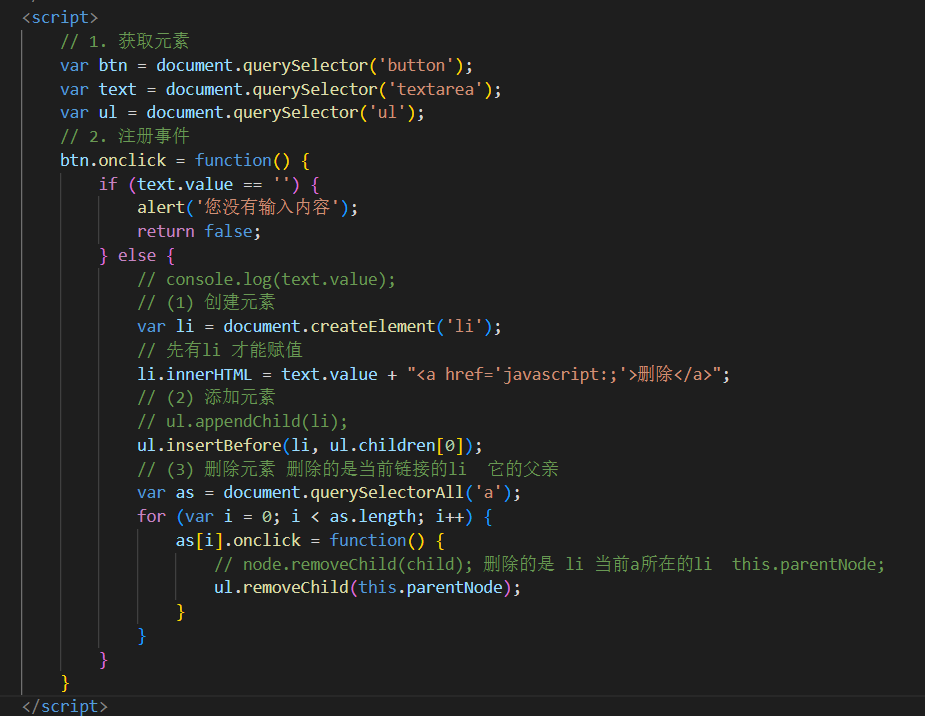Click the 'ul' string in querySelector
This screenshot has width=925, height=716.
[388, 113]
